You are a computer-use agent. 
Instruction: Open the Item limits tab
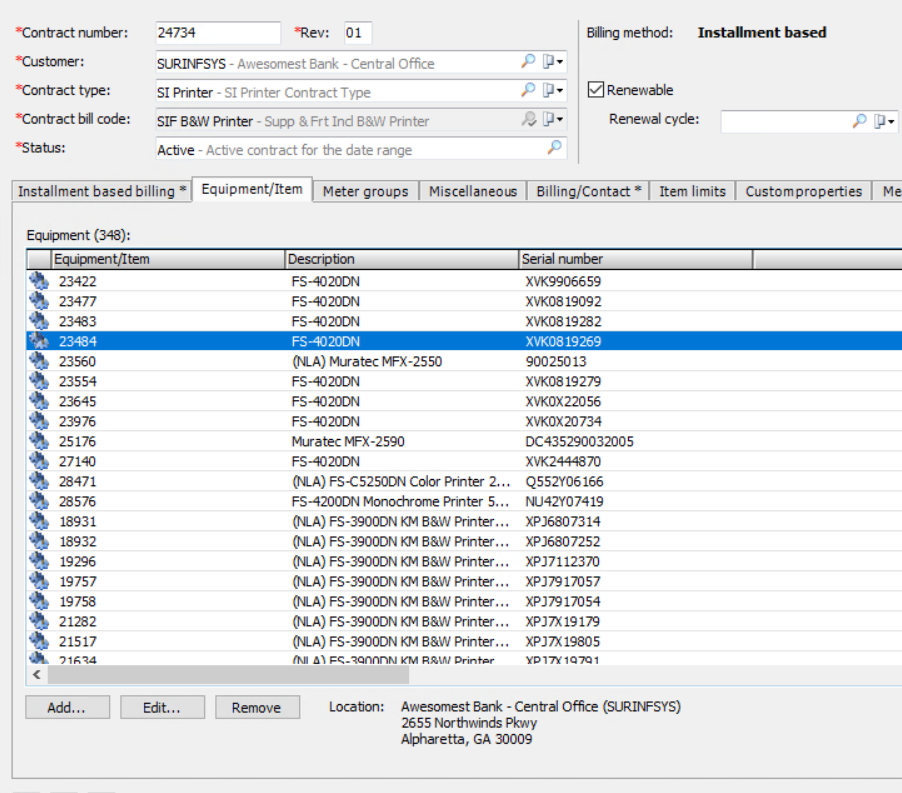tap(692, 191)
